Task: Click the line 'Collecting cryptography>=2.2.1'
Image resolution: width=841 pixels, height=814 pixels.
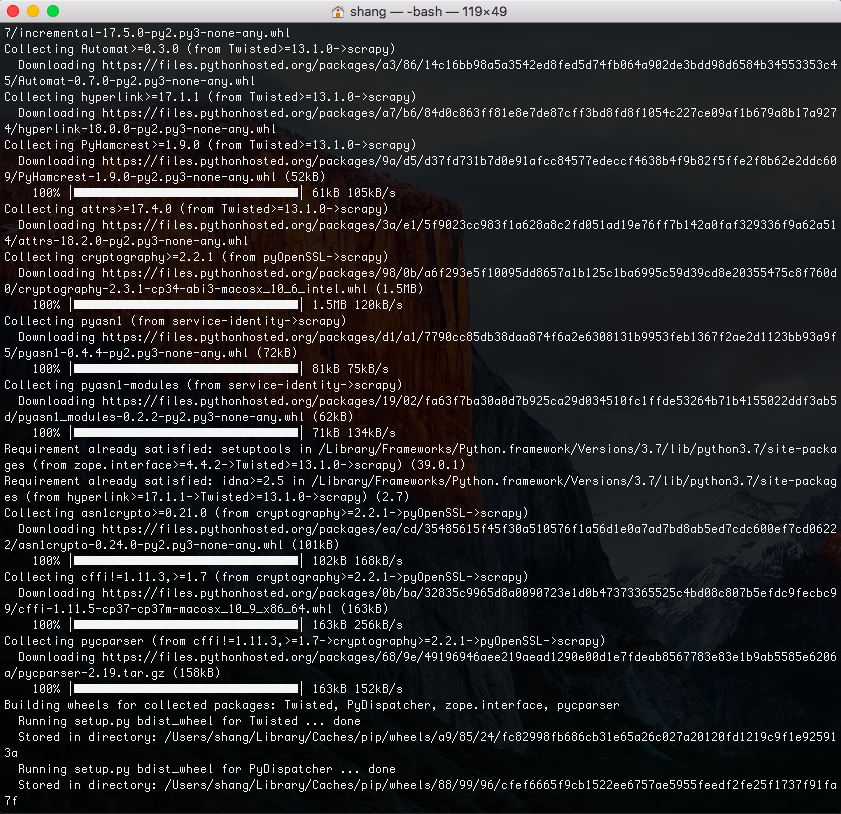Action: [196, 257]
